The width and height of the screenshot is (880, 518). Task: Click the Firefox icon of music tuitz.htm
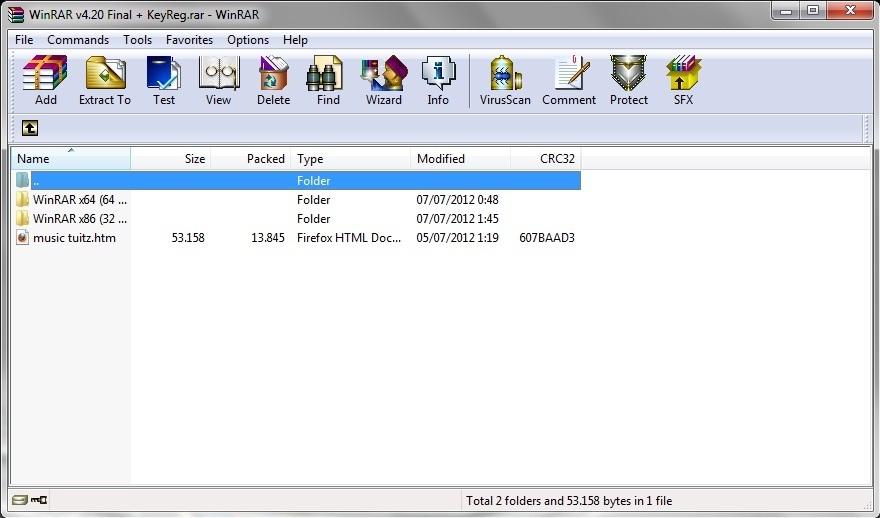[x=22, y=237]
